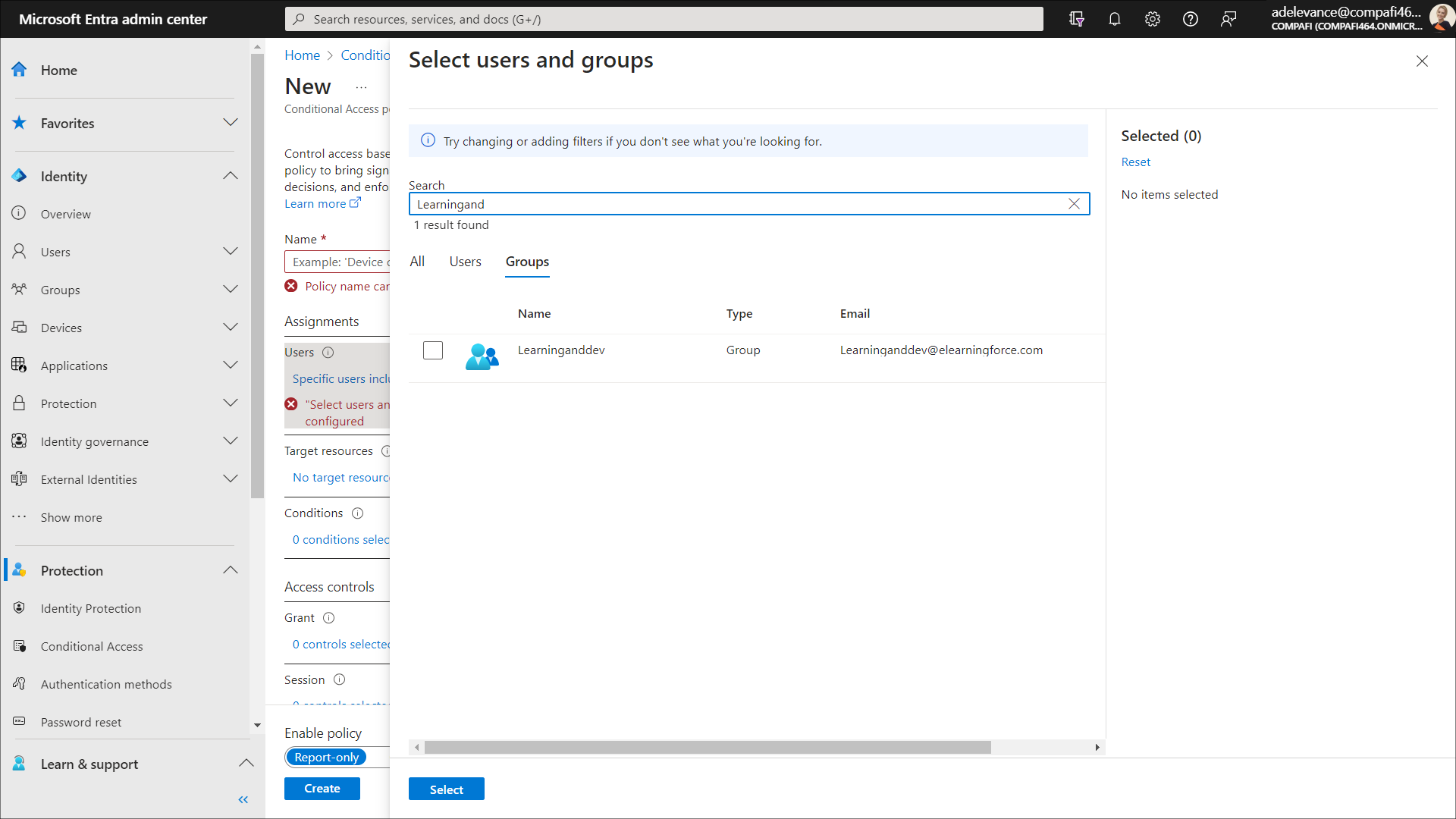Click the Password reset icon
This screenshot has height=819, width=1456.
[x=19, y=722]
